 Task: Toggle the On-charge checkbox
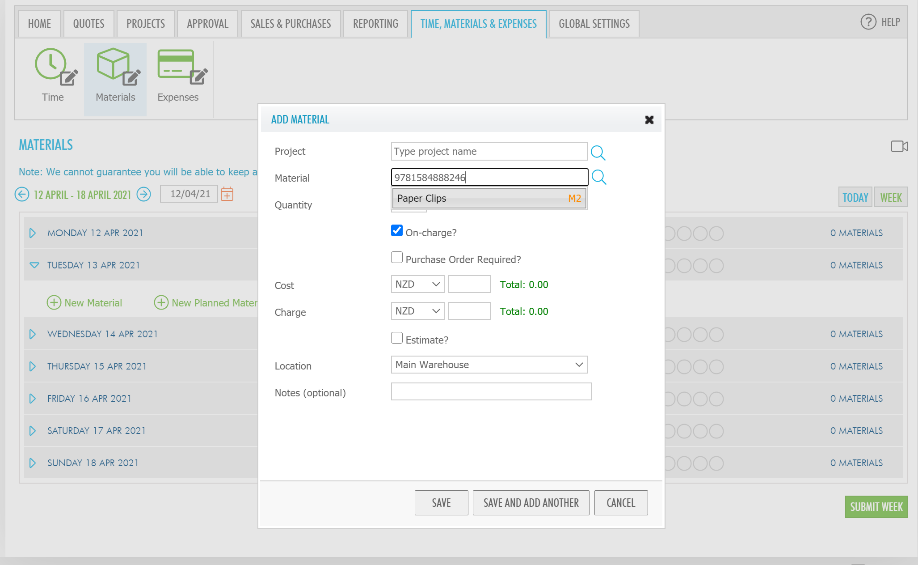pyautogui.click(x=397, y=230)
